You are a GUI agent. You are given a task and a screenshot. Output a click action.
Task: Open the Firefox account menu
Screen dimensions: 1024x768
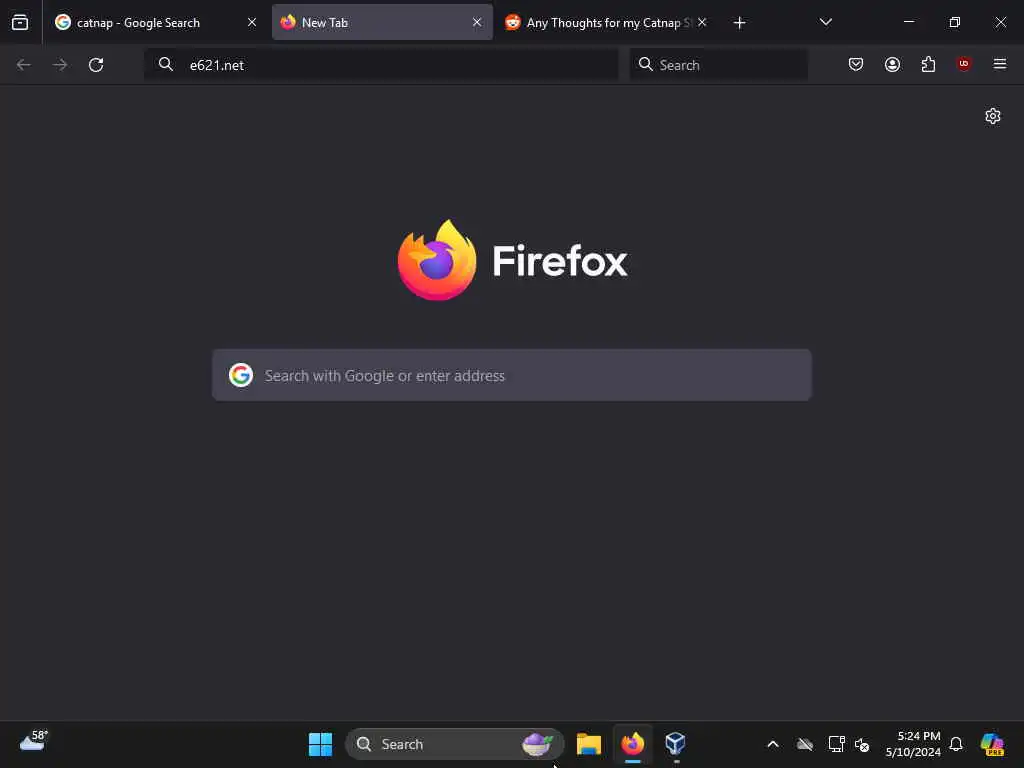(x=892, y=64)
